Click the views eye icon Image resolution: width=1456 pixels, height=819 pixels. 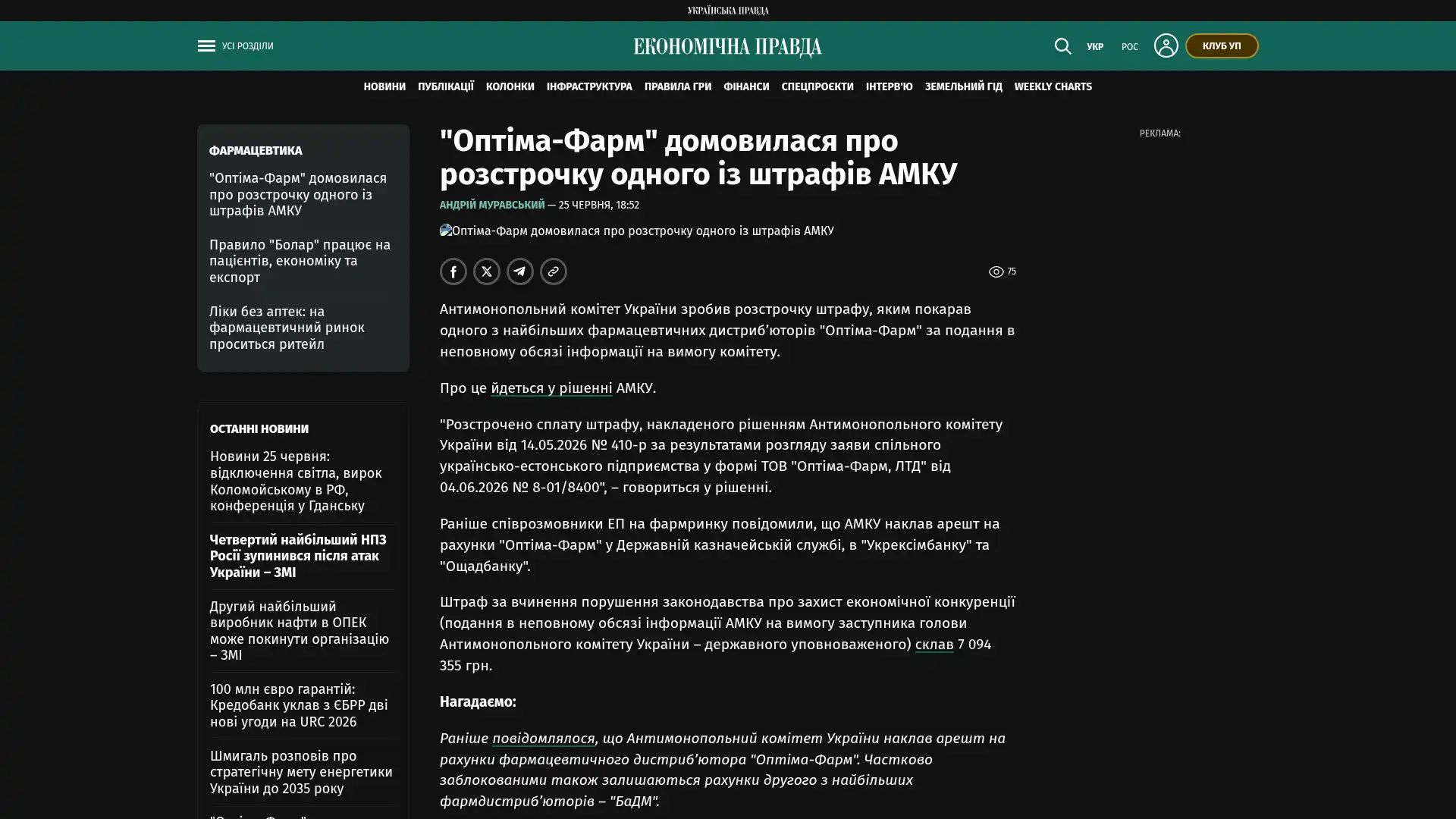point(996,271)
